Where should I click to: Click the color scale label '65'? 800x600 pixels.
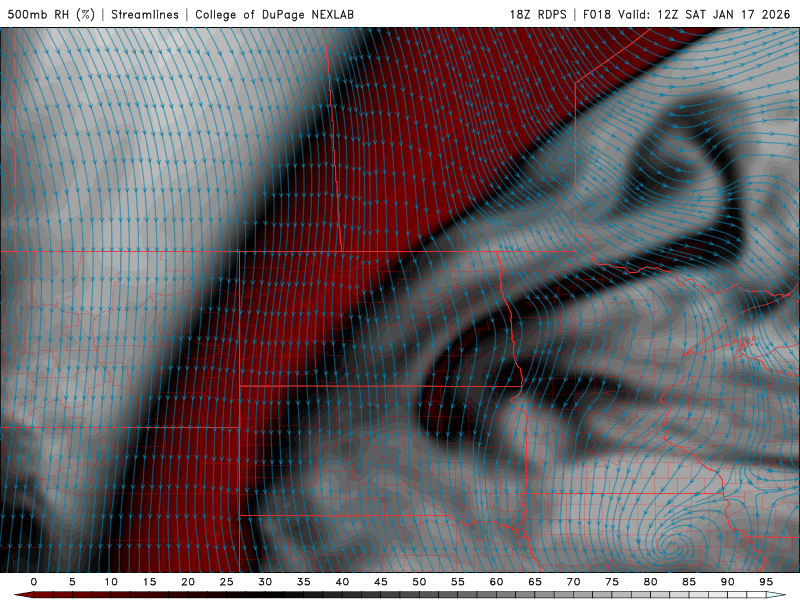(x=535, y=582)
